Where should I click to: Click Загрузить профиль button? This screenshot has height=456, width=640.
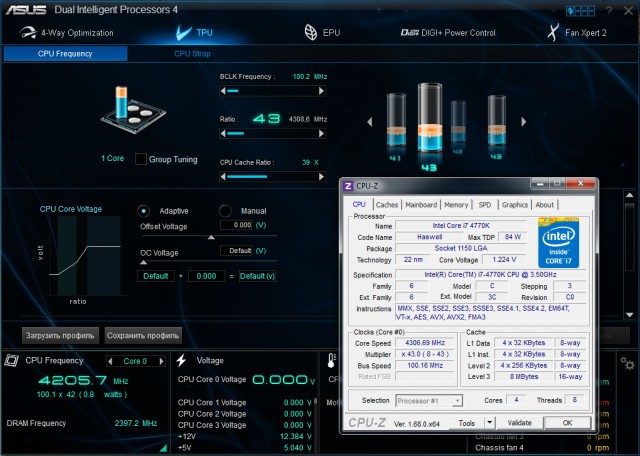point(60,336)
